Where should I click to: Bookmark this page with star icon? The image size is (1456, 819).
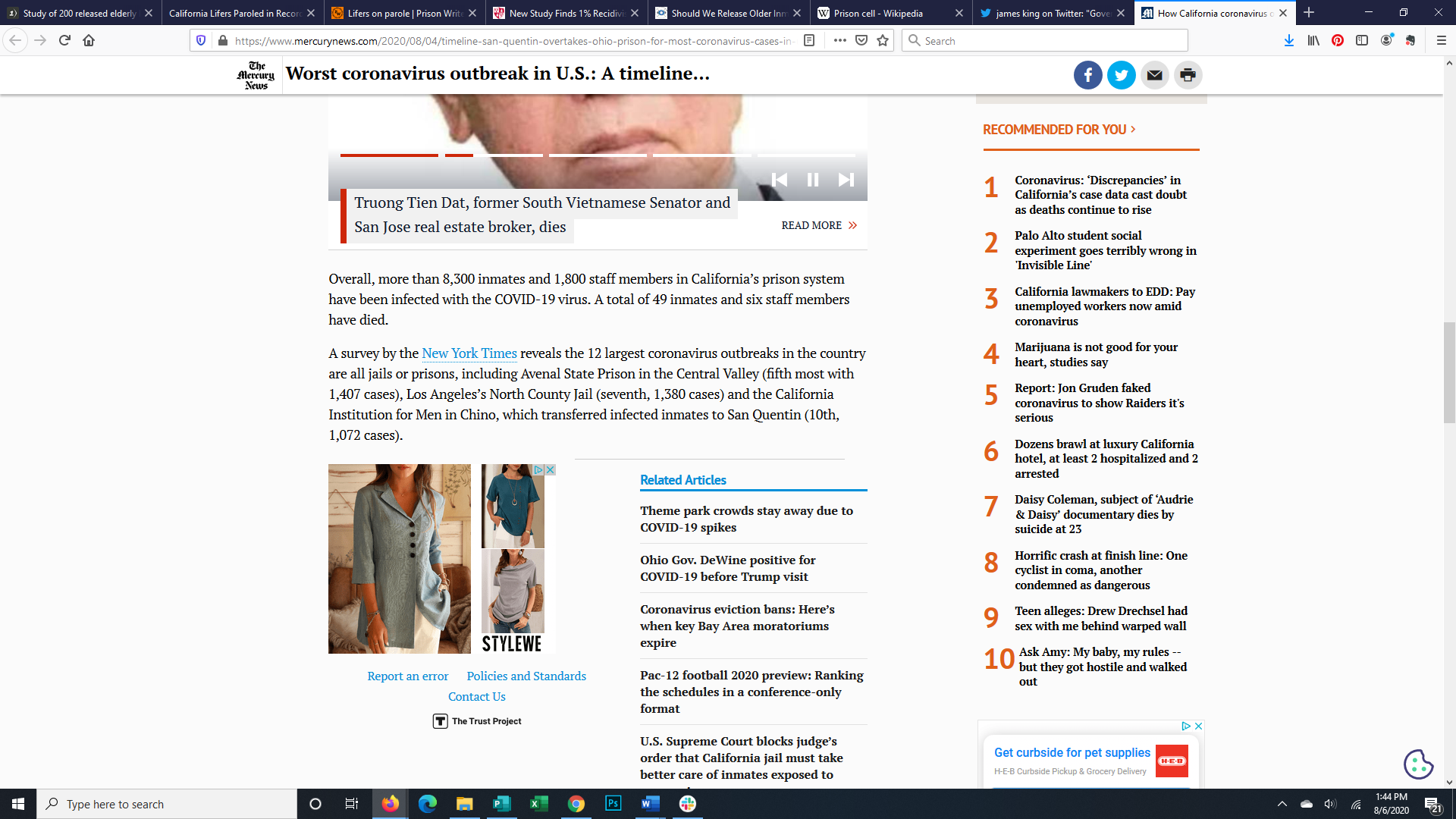(883, 41)
